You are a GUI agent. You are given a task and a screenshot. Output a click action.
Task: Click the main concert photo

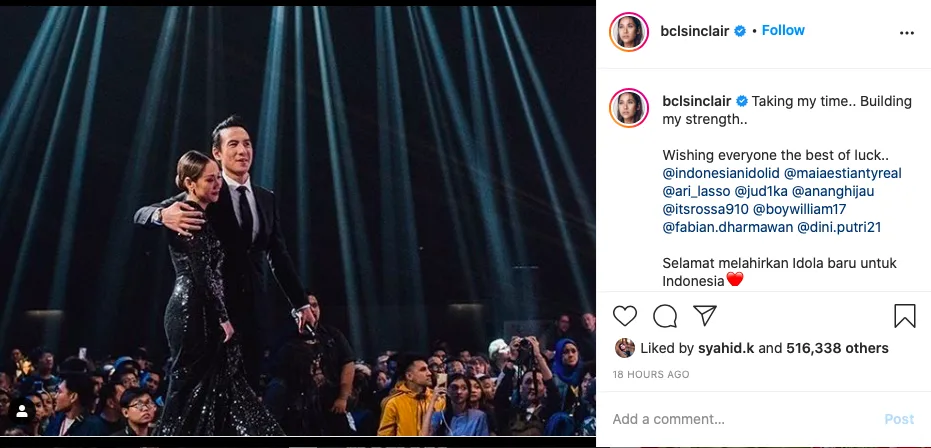(x=298, y=220)
